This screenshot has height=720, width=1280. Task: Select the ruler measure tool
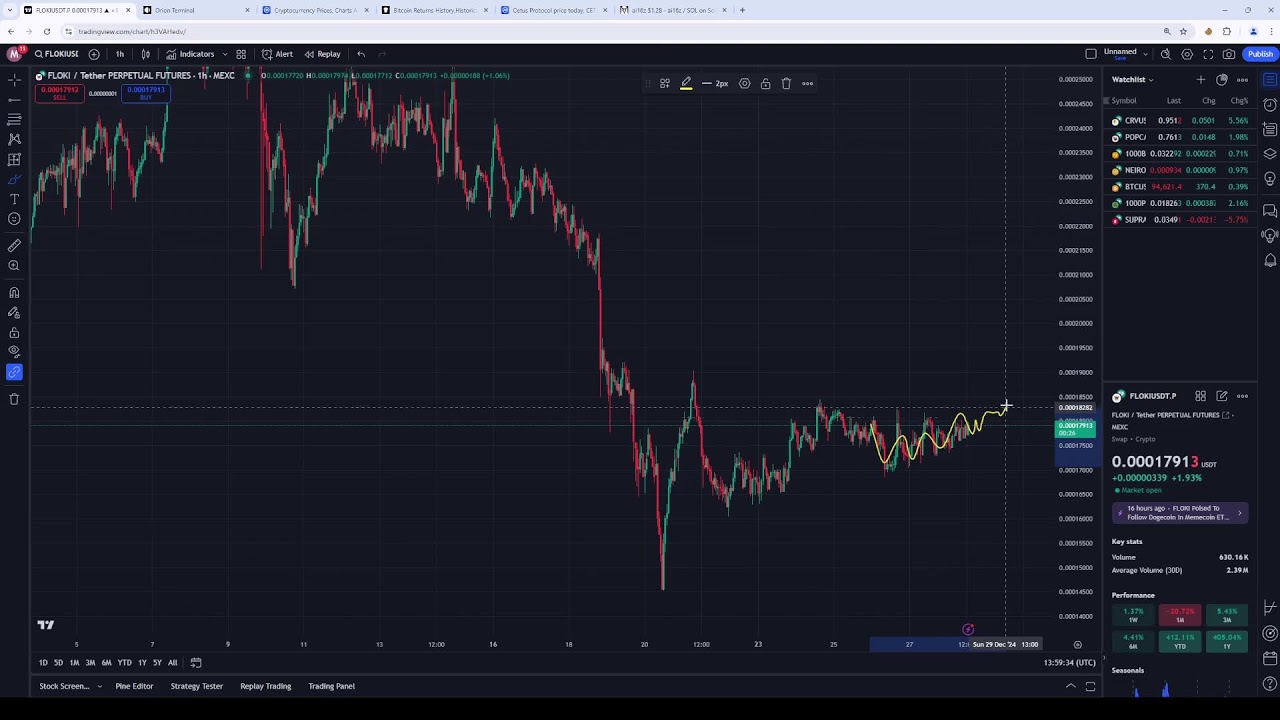[14, 245]
